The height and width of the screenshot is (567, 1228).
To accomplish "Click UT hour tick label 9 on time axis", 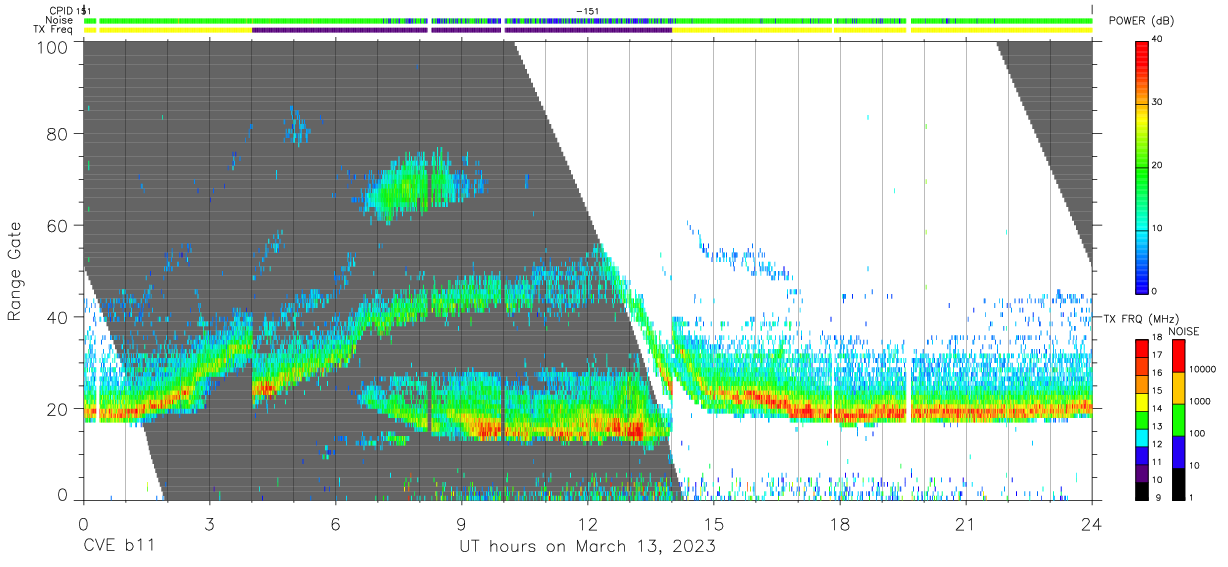I will pos(461,524).
